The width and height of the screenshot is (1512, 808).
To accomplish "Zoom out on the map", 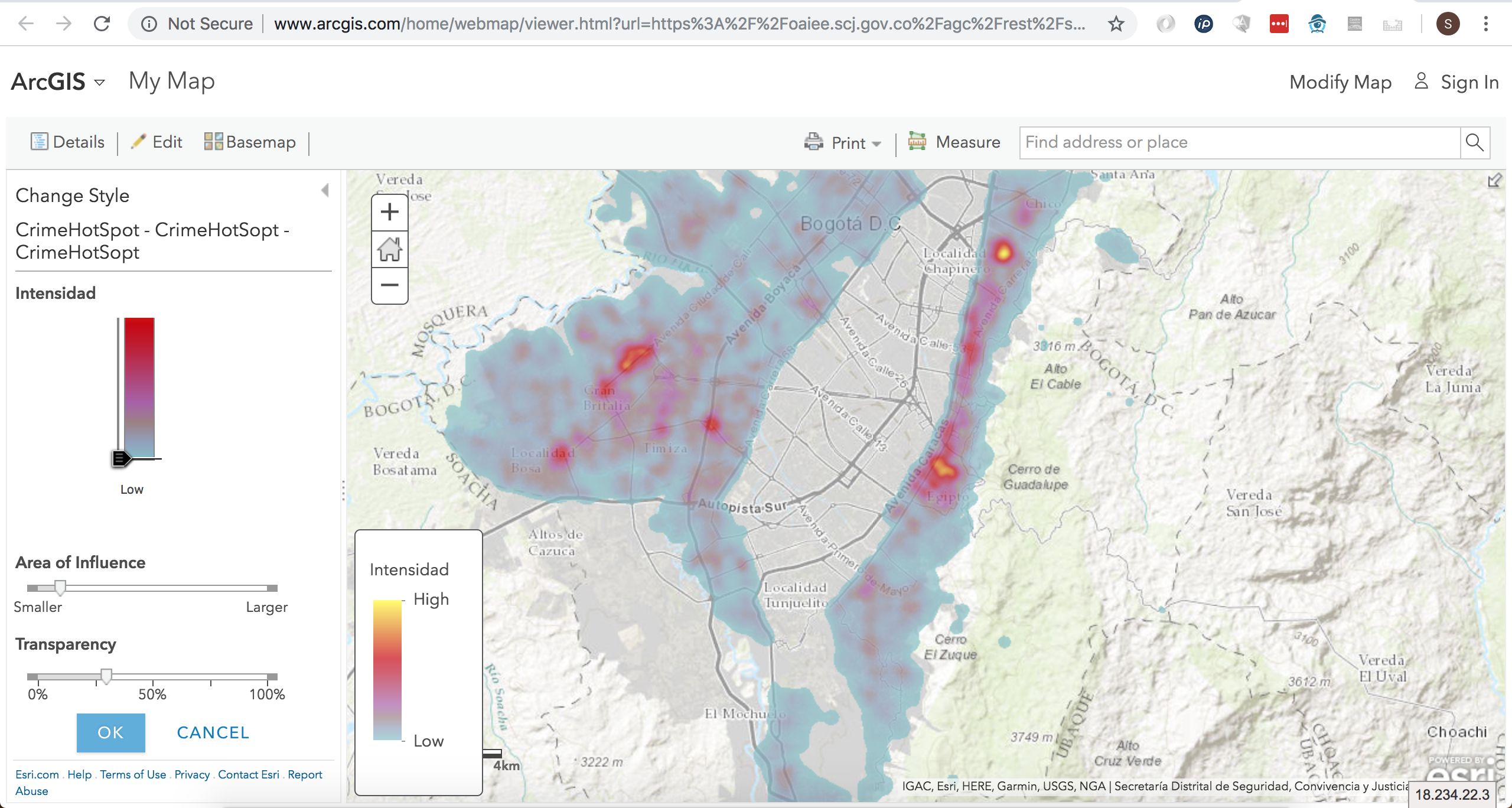I will (390, 285).
